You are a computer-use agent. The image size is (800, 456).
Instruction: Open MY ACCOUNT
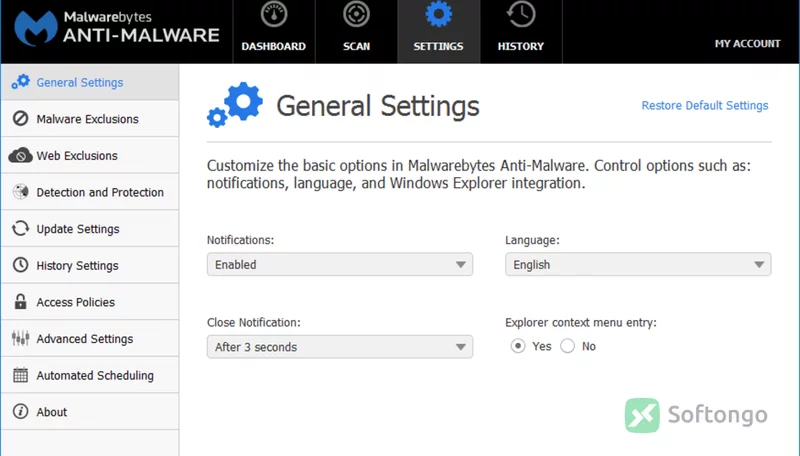[x=747, y=44]
